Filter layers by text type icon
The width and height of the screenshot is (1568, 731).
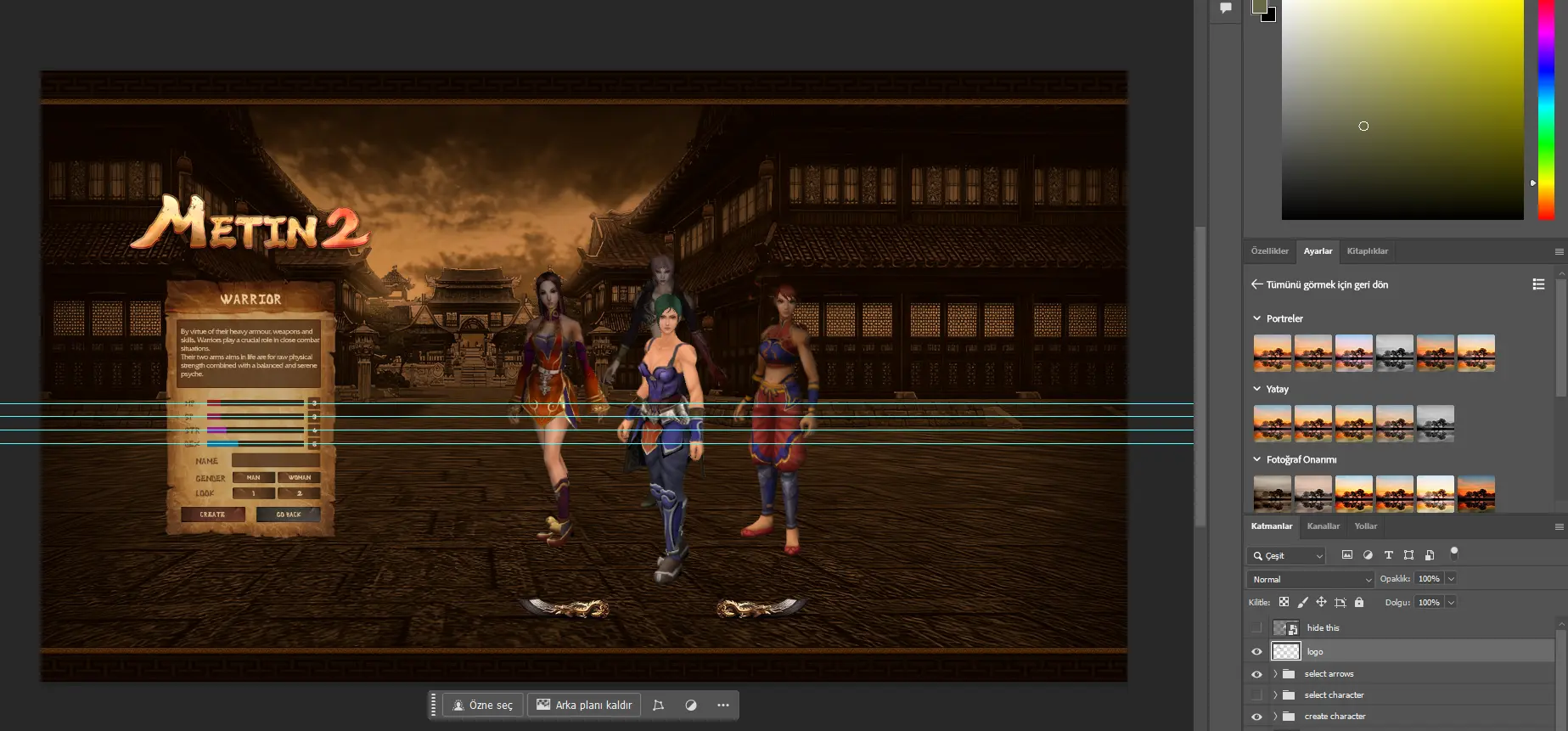[1389, 555]
